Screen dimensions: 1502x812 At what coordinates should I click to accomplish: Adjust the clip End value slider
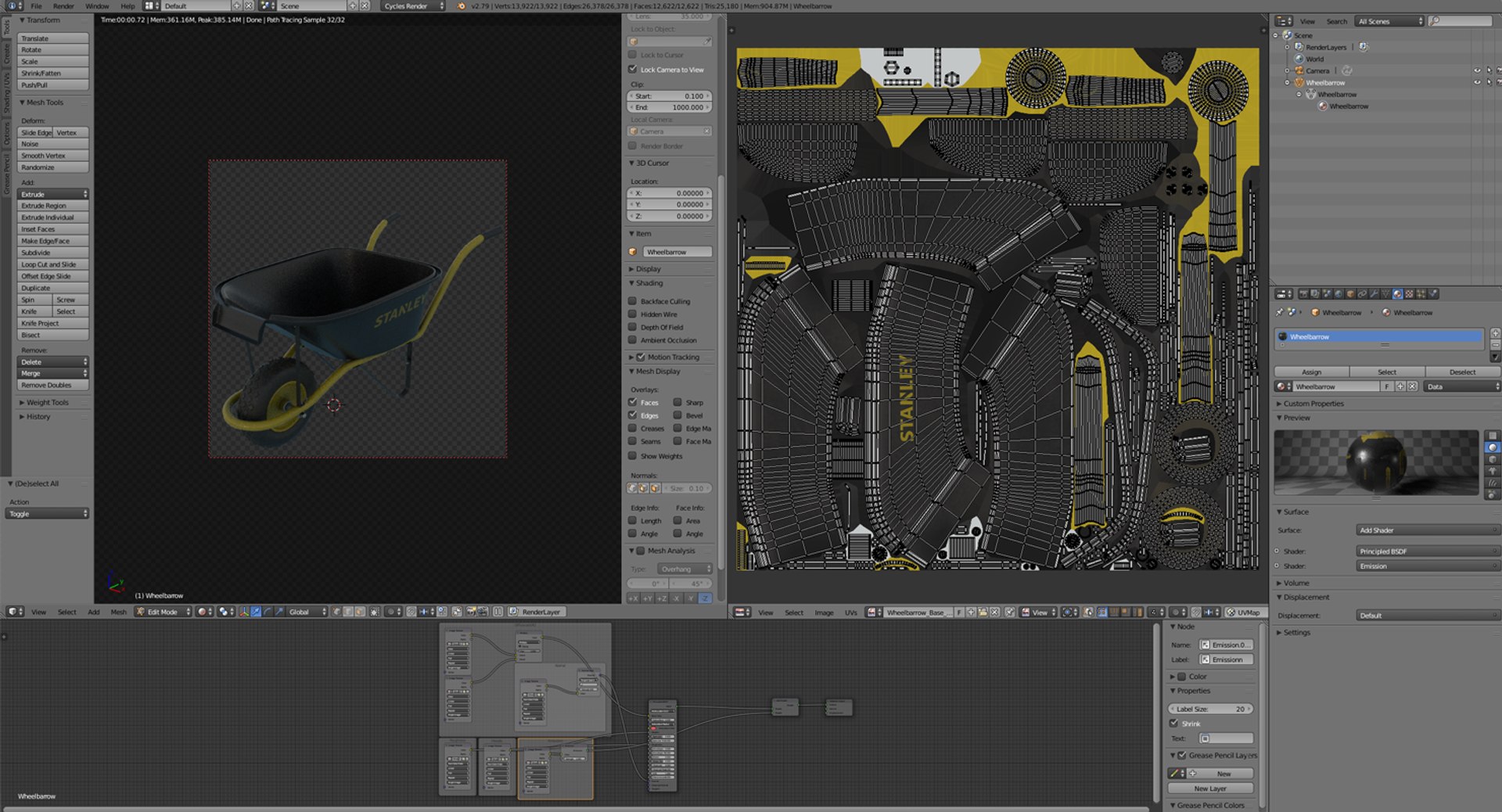tap(670, 107)
